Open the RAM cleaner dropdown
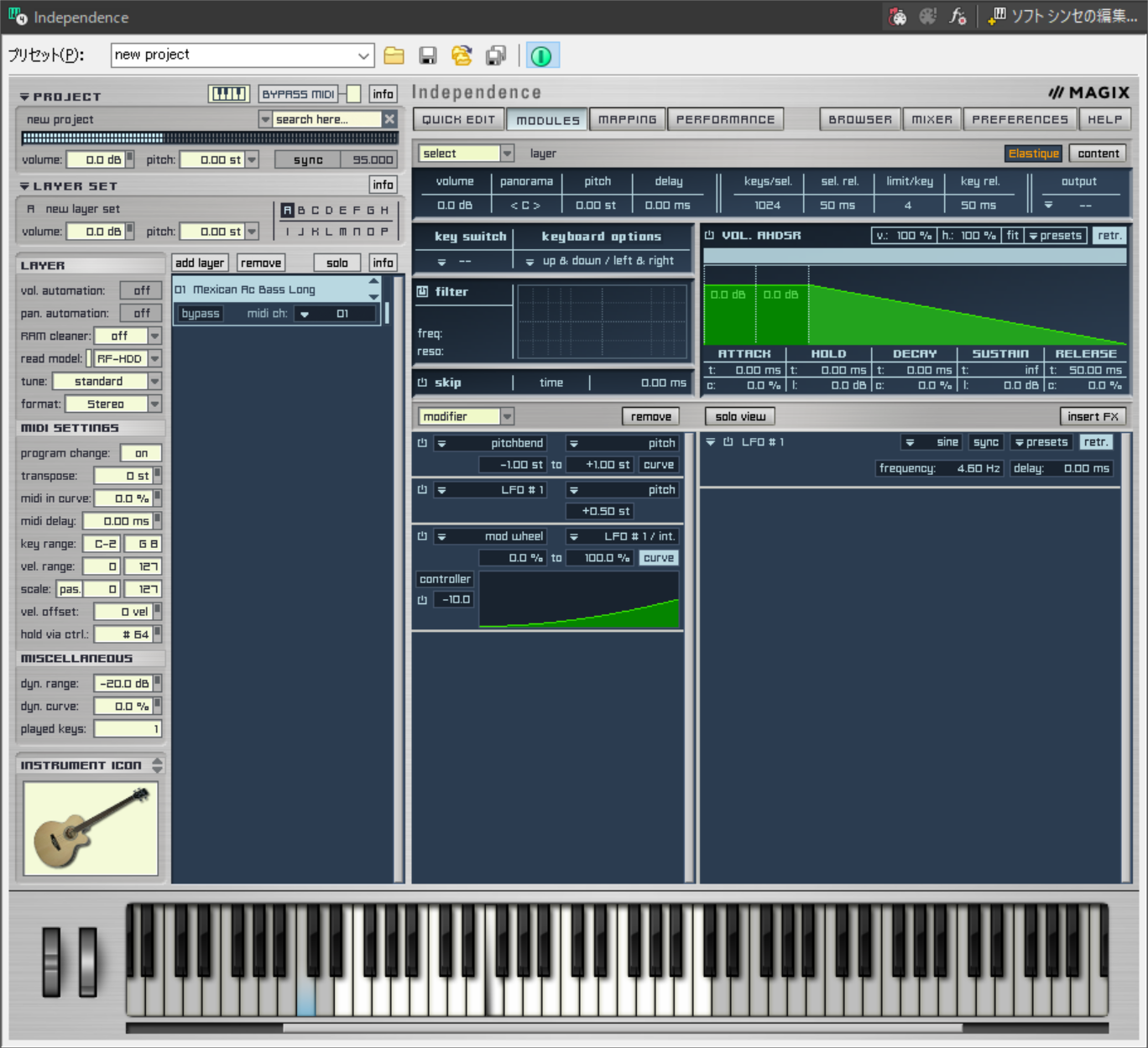 tap(154, 336)
